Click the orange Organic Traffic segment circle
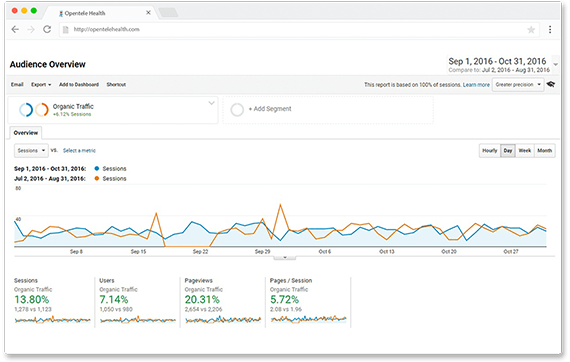Screen dimensions: 570x362 pyautogui.click(x=42, y=109)
